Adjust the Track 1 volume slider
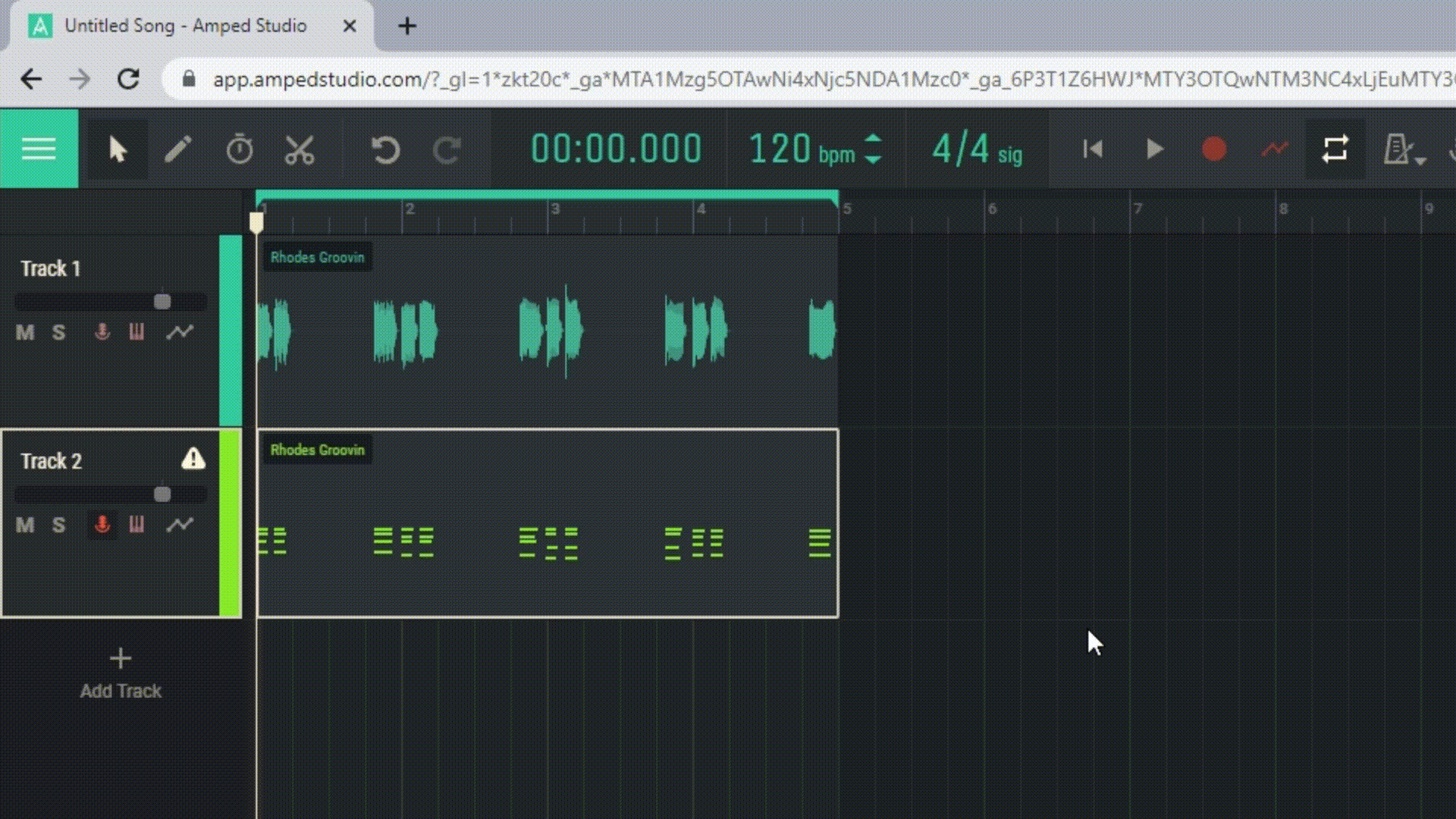This screenshot has height=819, width=1456. click(x=162, y=300)
